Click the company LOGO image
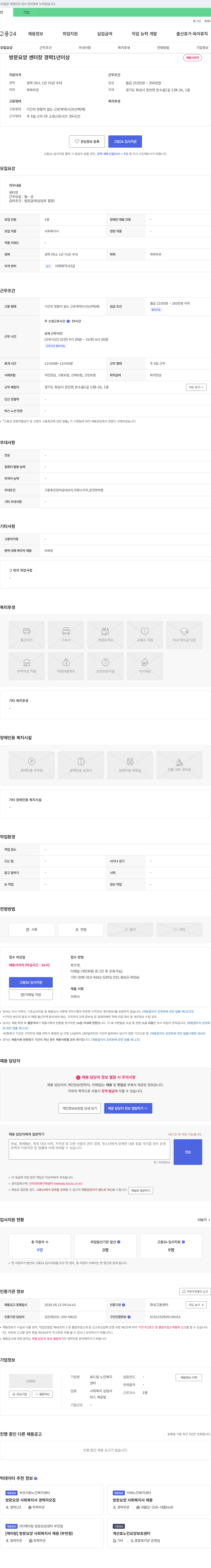211x1568 pixels. [x=31, y=1381]
